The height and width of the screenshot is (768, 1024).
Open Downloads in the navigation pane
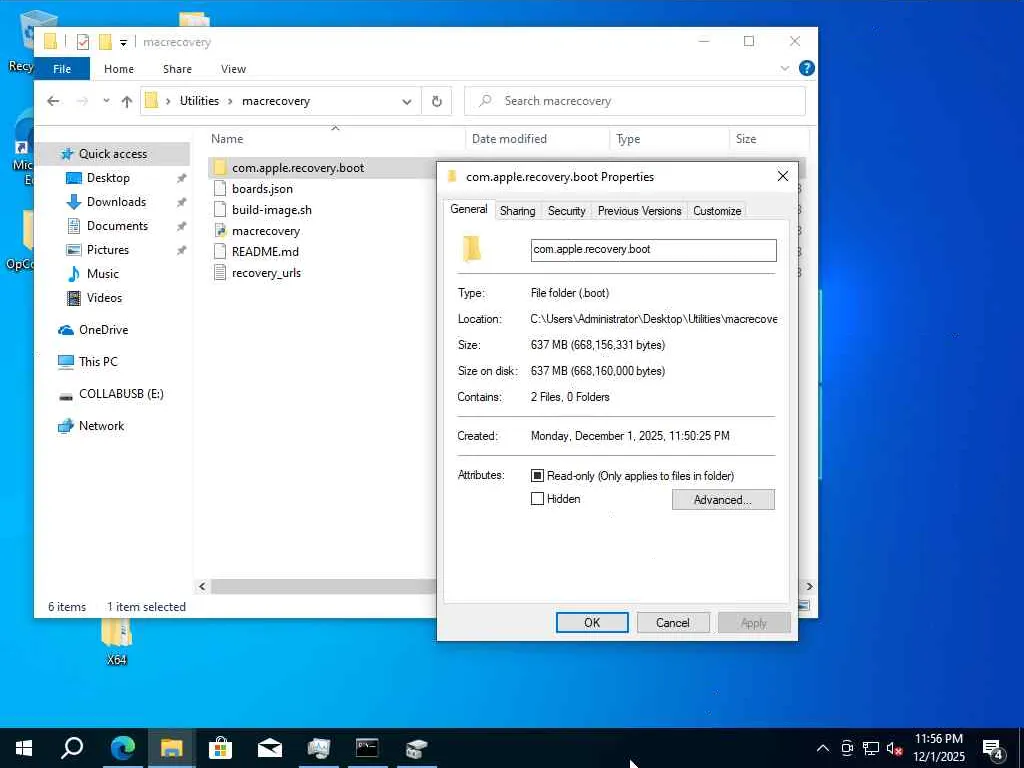(116, 202)
